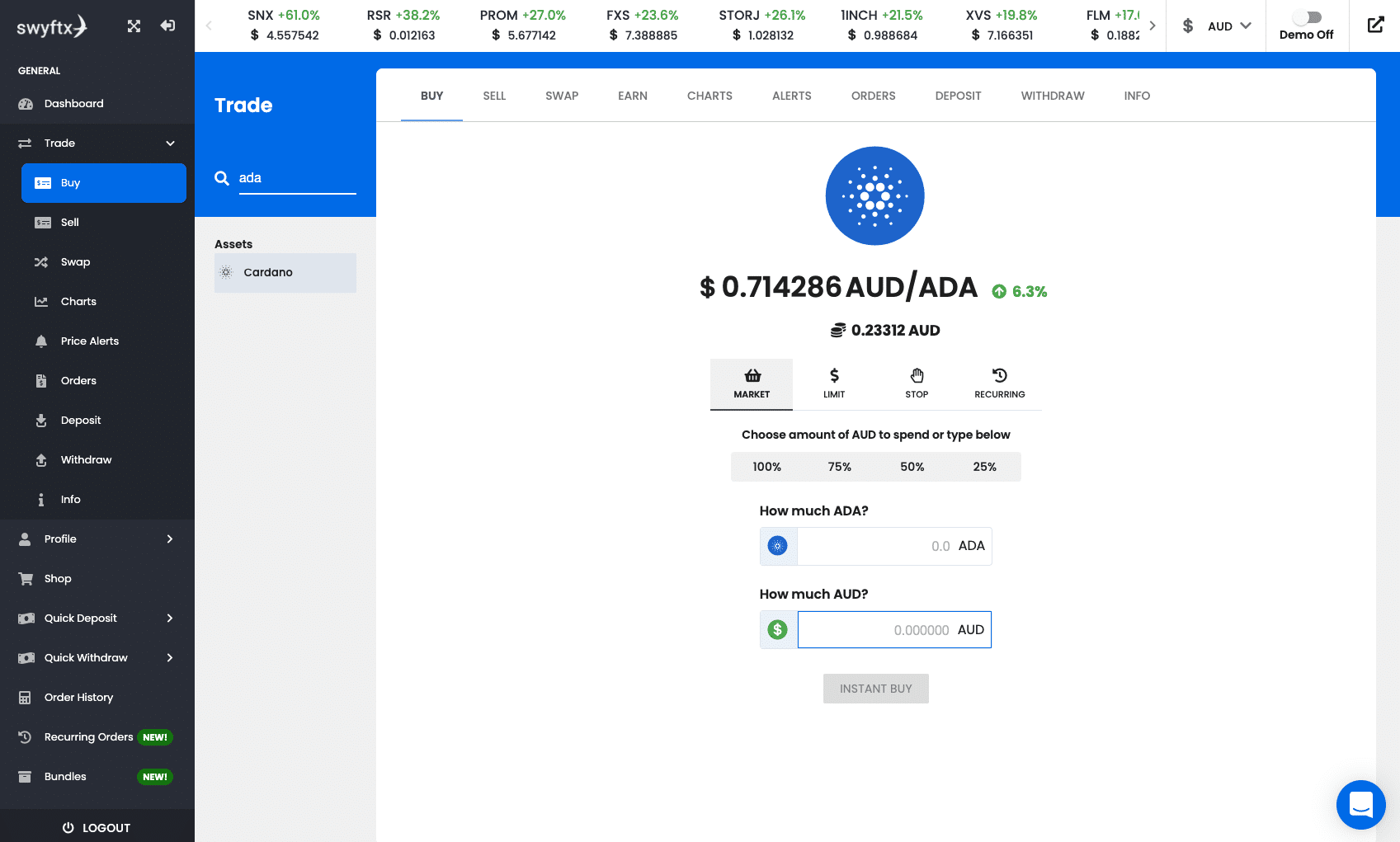Screen dimensions: 1400x842
Task: Open Order History
Action: (x=97, y=698)
